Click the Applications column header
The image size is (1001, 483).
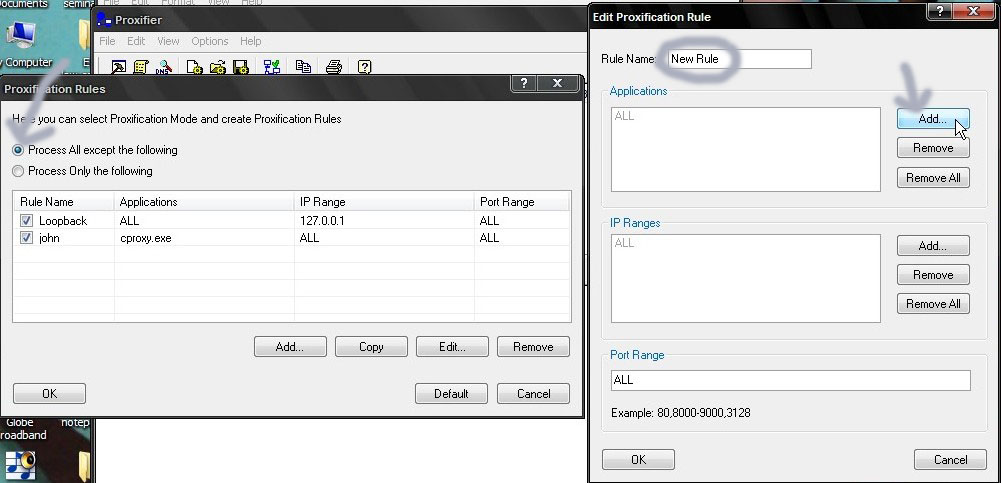coord(204,202)
